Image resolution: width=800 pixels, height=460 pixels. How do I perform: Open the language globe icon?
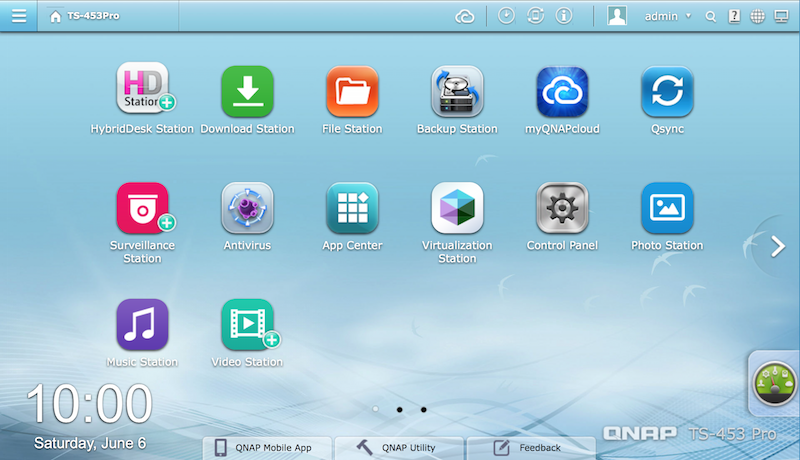pos(758,16)
